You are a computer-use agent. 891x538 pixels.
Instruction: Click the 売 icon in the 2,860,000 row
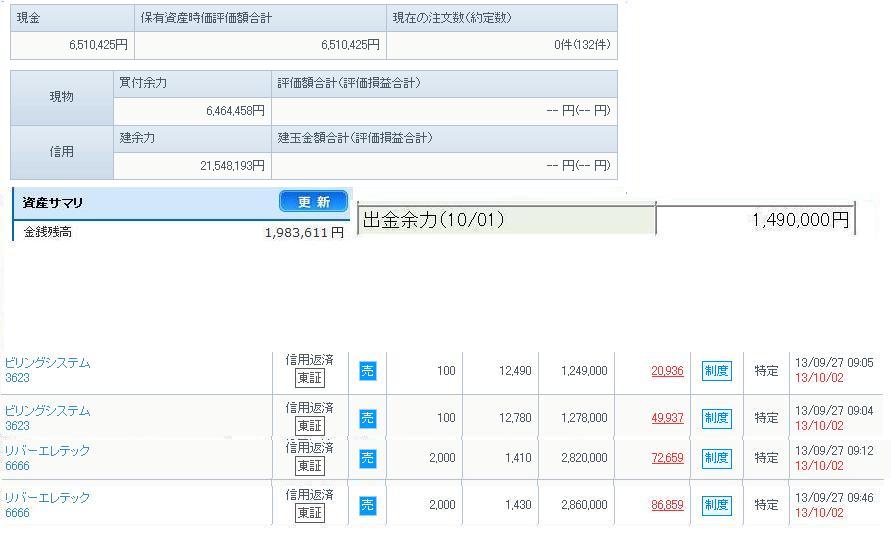pos(368,505)
